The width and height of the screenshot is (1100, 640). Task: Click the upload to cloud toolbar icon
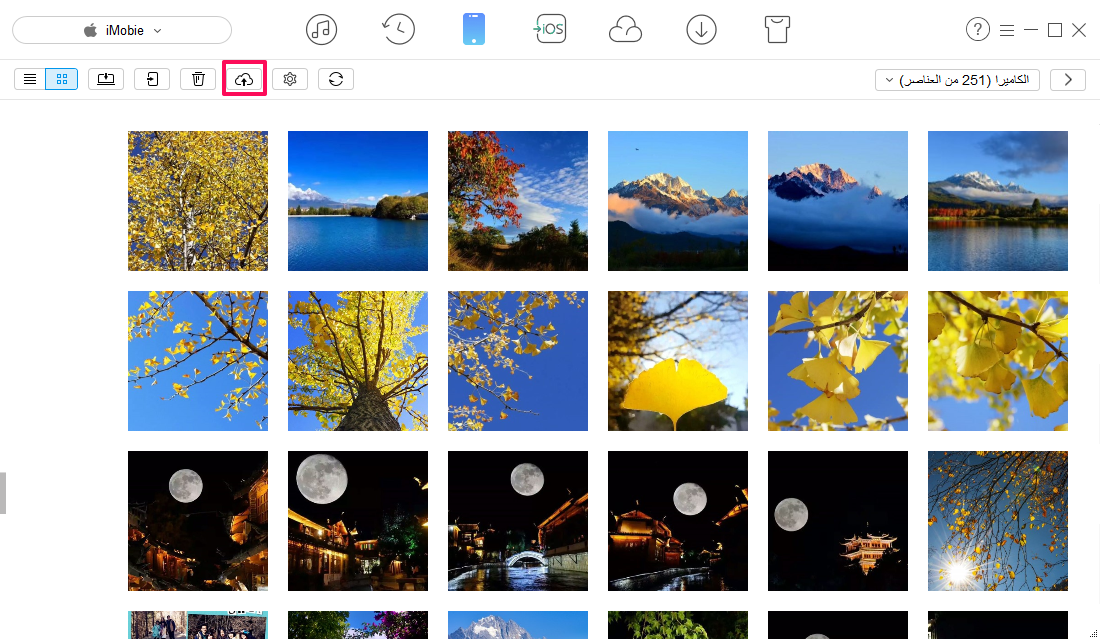244,79
